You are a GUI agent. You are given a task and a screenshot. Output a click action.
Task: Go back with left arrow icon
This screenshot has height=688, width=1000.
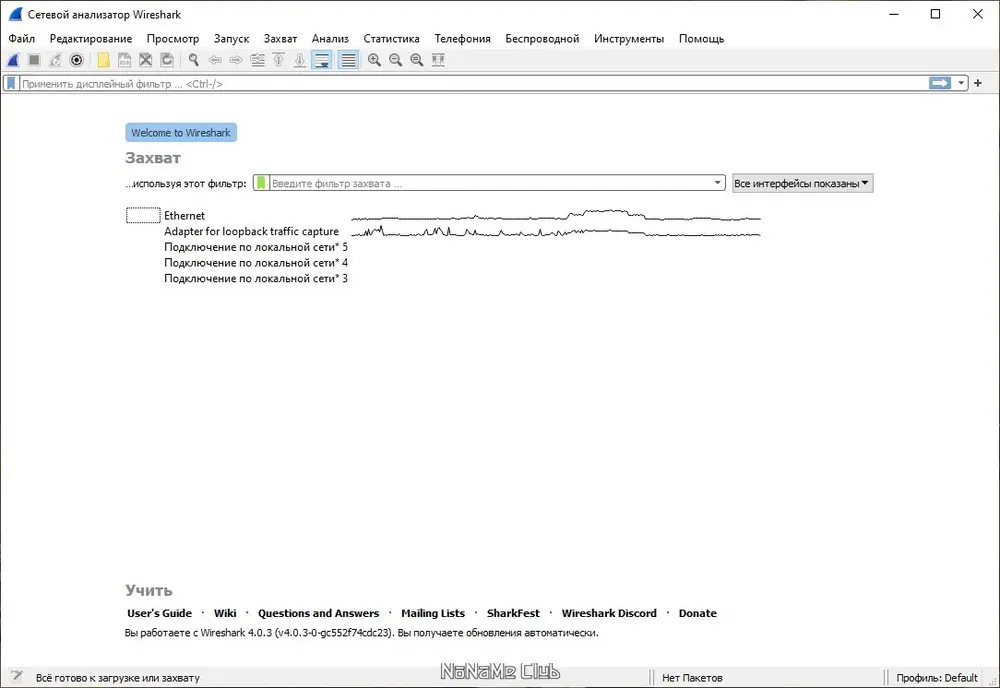[x=215, y=60]
